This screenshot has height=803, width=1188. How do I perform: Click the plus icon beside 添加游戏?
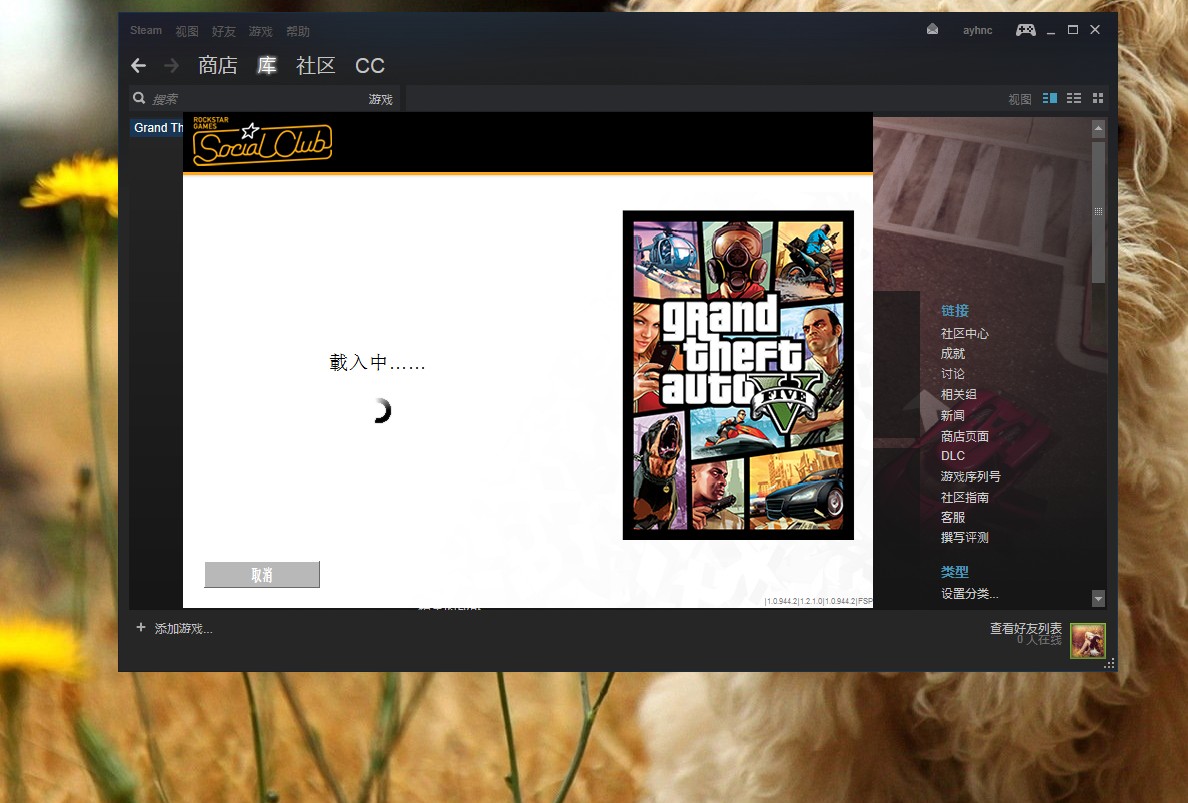(141, 628)
